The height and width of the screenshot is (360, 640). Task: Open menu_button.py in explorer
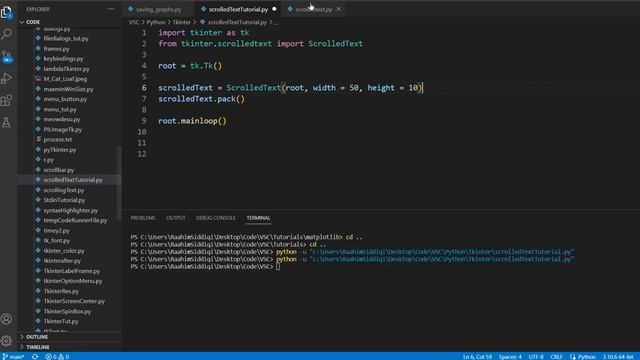(x=65, y=99)
